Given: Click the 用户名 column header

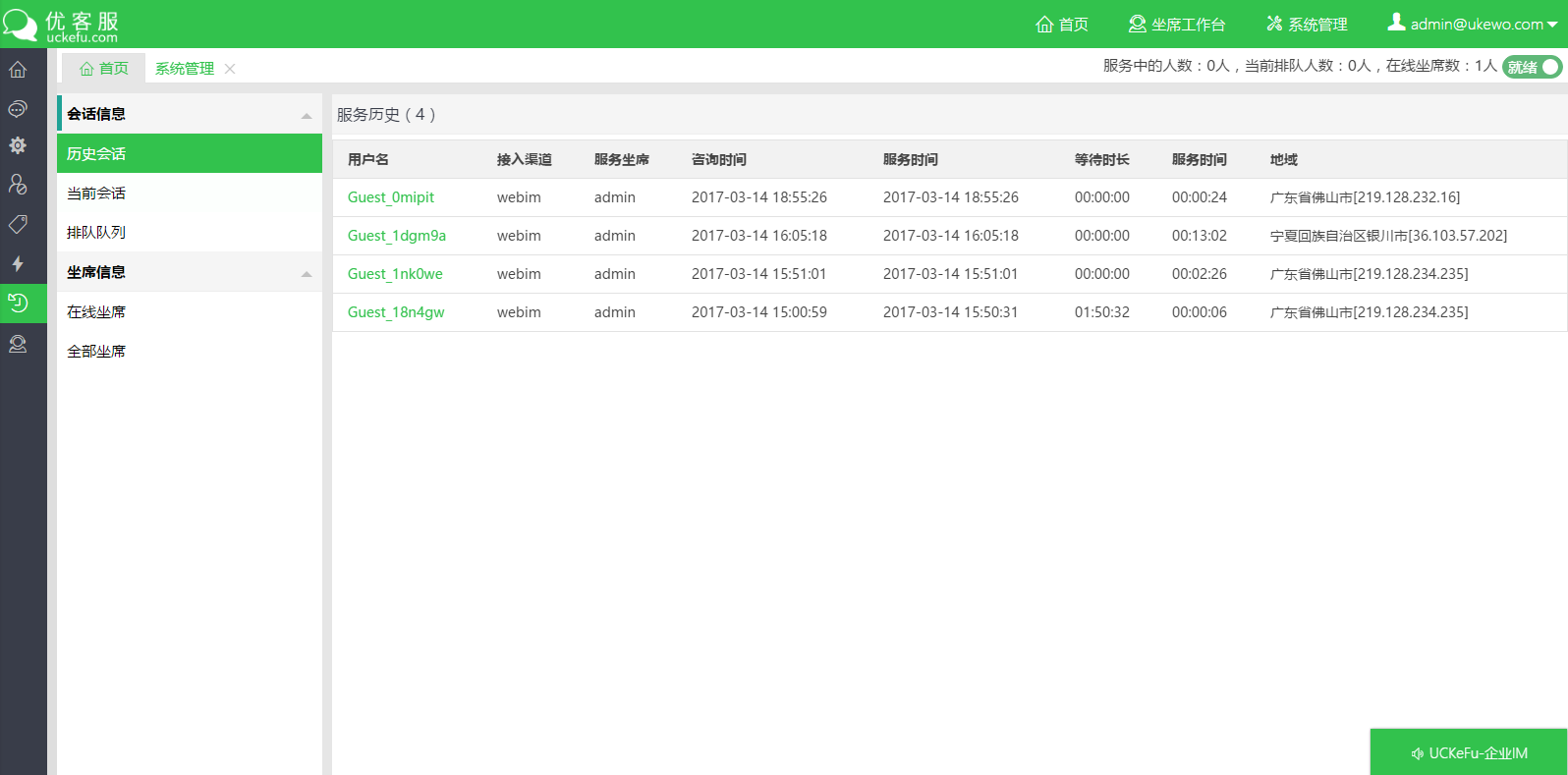Looking at the screenshot, I should 368,159.
